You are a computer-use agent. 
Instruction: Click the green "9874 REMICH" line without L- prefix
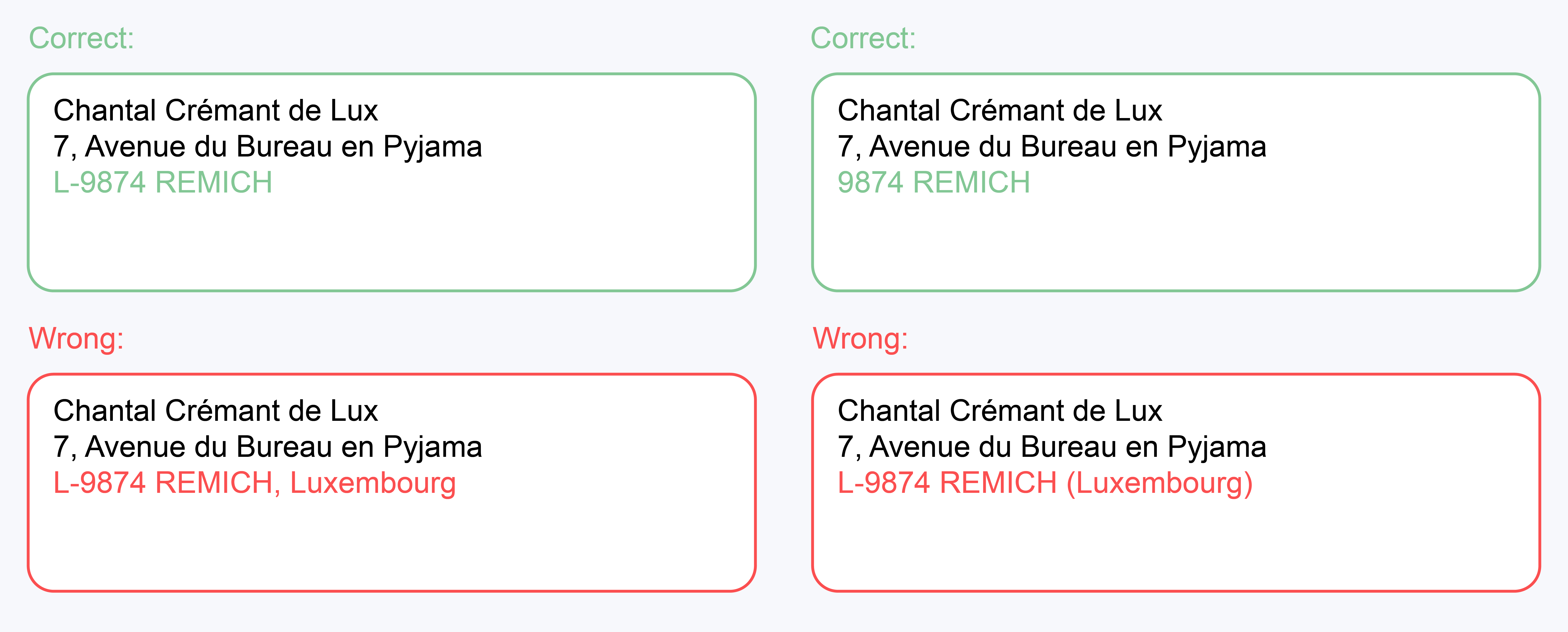(x=933, y=183)
